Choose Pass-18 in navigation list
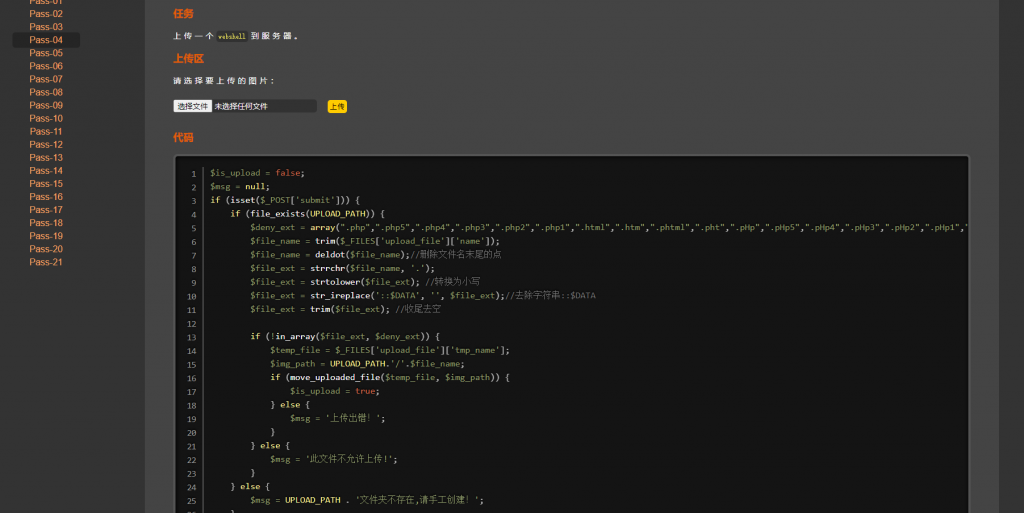This screenshot has height=513, width=1024. point(46,223)
